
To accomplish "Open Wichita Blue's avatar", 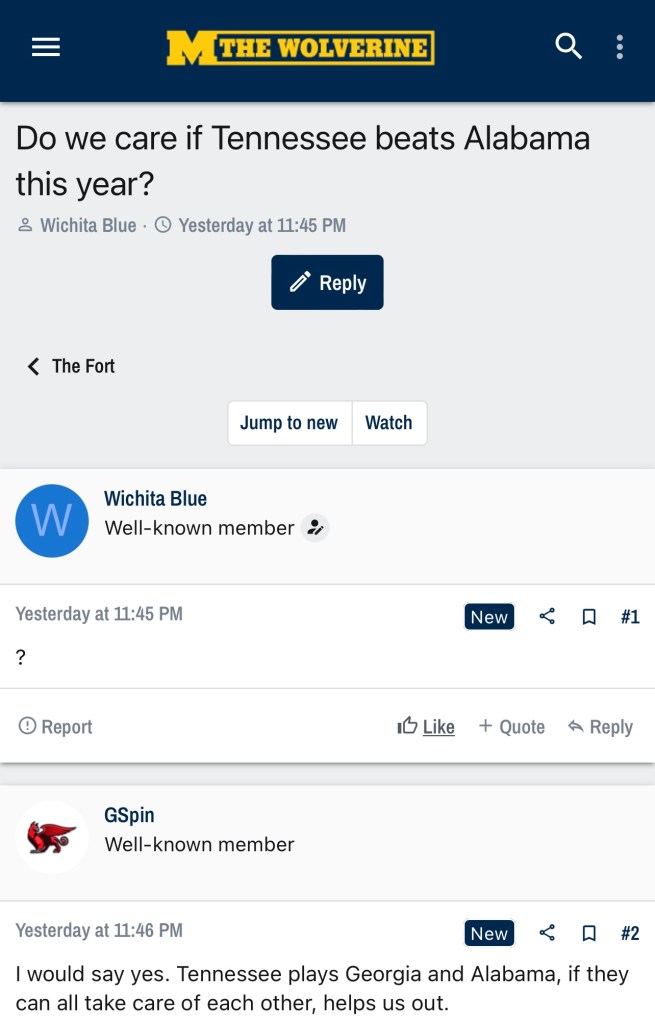I will pyautogui.click(x=52, y=521).
